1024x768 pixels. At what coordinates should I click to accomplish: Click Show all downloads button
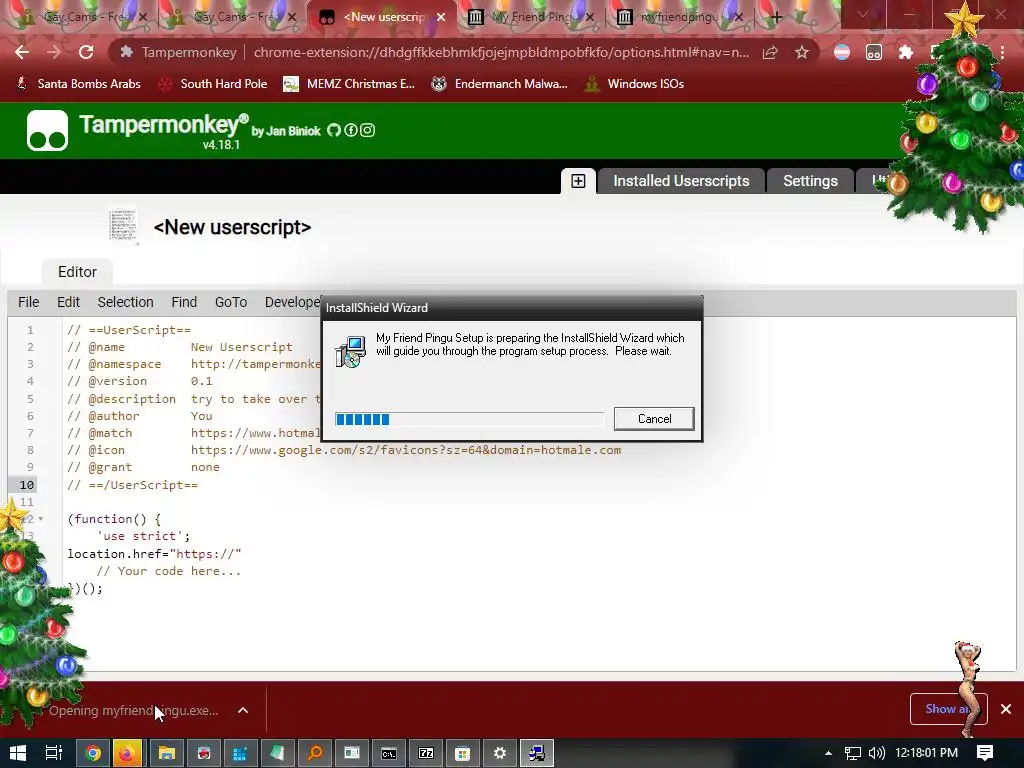tap(948, 709)
